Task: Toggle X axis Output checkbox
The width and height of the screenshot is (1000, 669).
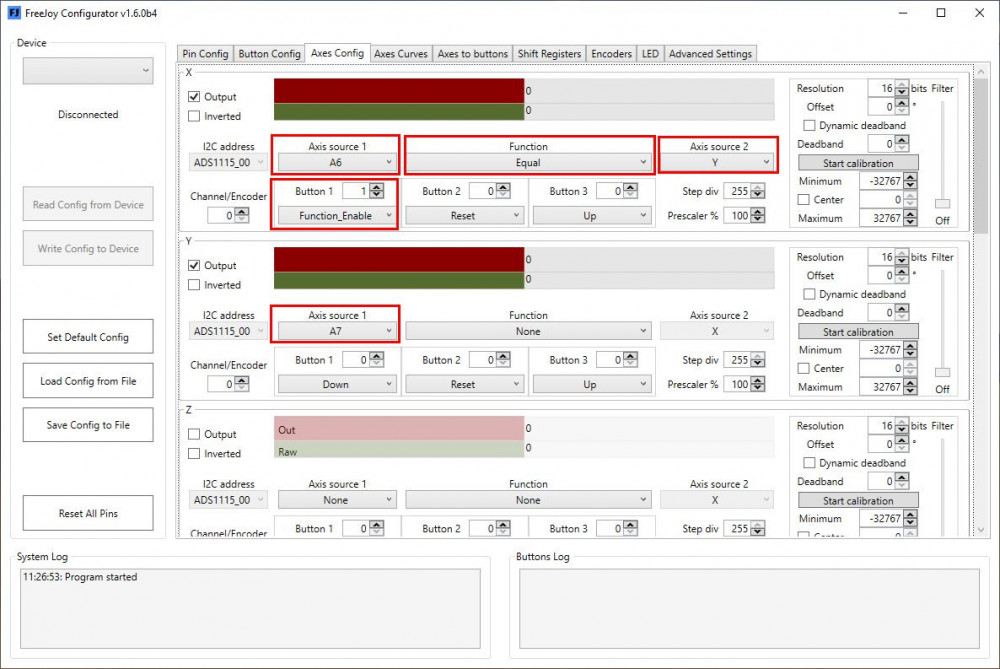Action: (x=194, y=96)
